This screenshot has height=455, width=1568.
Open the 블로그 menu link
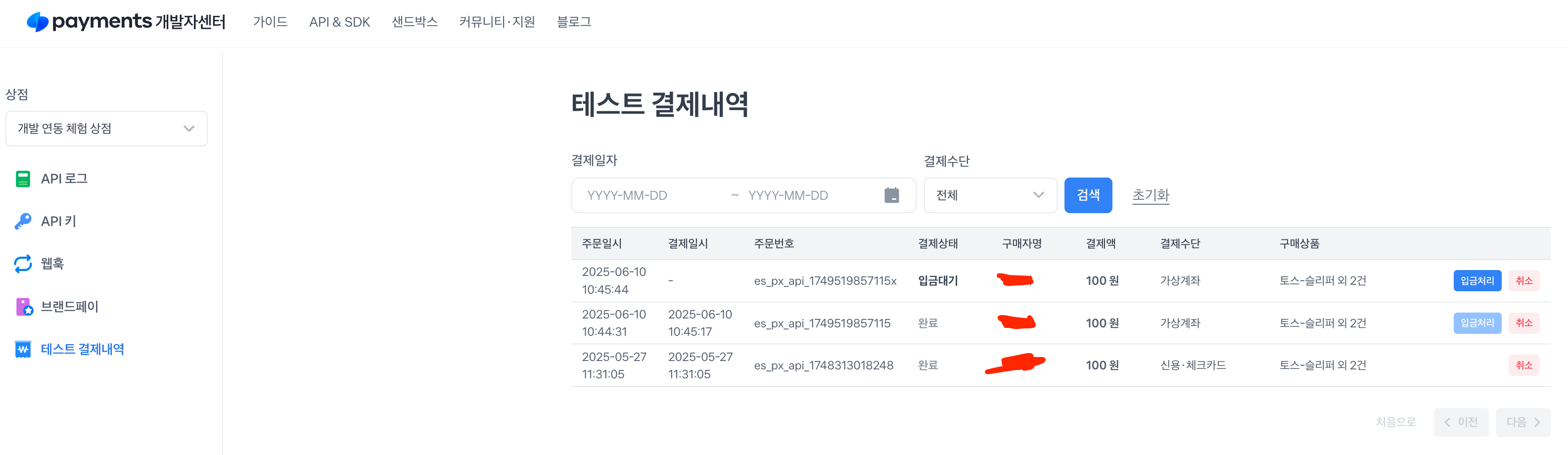tap(574, 22)
